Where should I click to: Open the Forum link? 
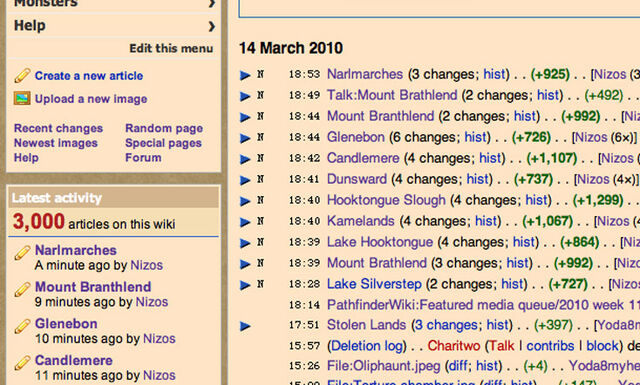pos(143,158)
